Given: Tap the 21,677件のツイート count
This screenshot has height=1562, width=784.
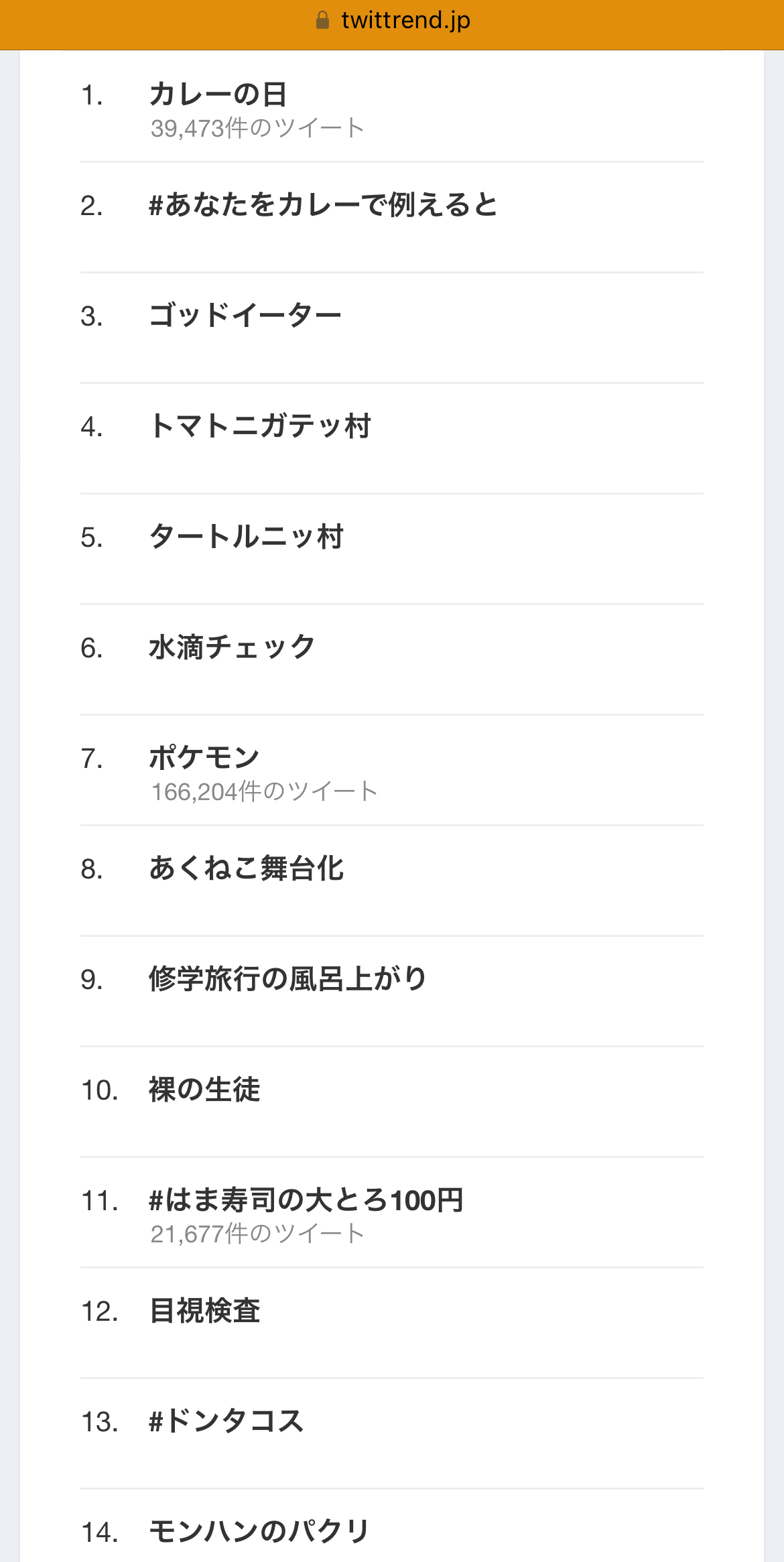Looking at the screenshot, I should [x=257, y=1234].
